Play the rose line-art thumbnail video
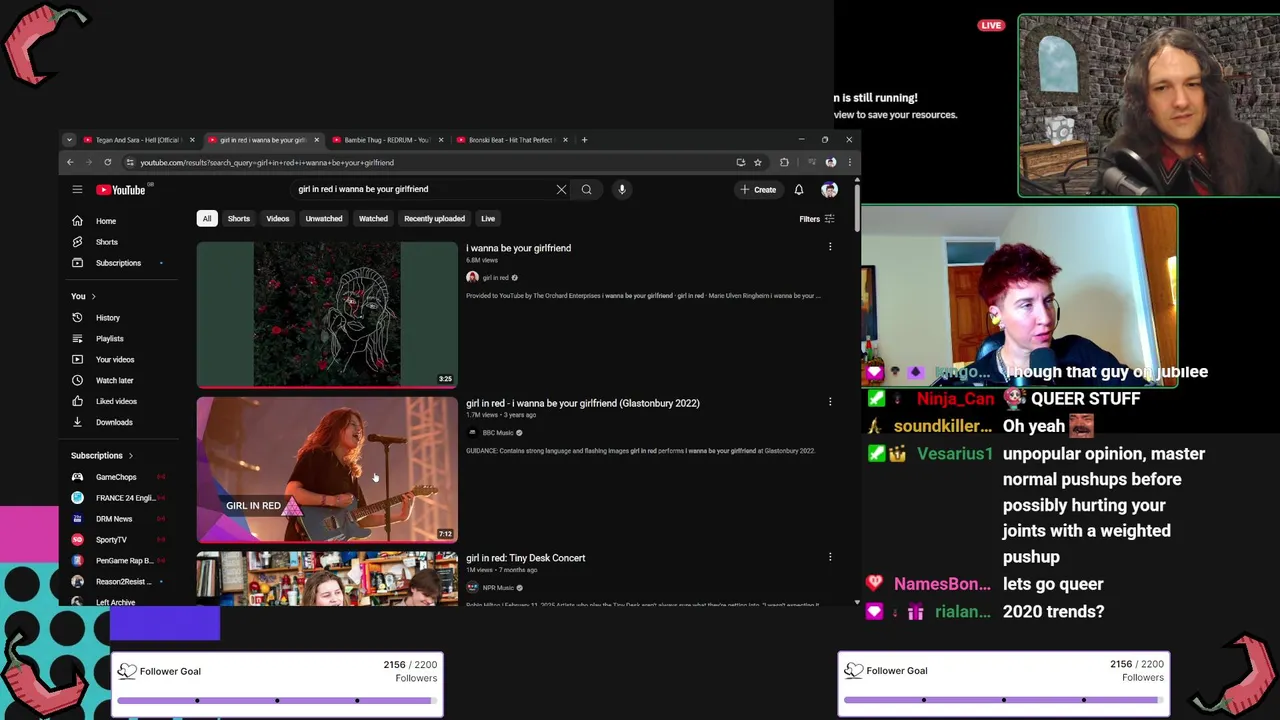This screenshot has width=1280, height=720. tap(327, 315)
